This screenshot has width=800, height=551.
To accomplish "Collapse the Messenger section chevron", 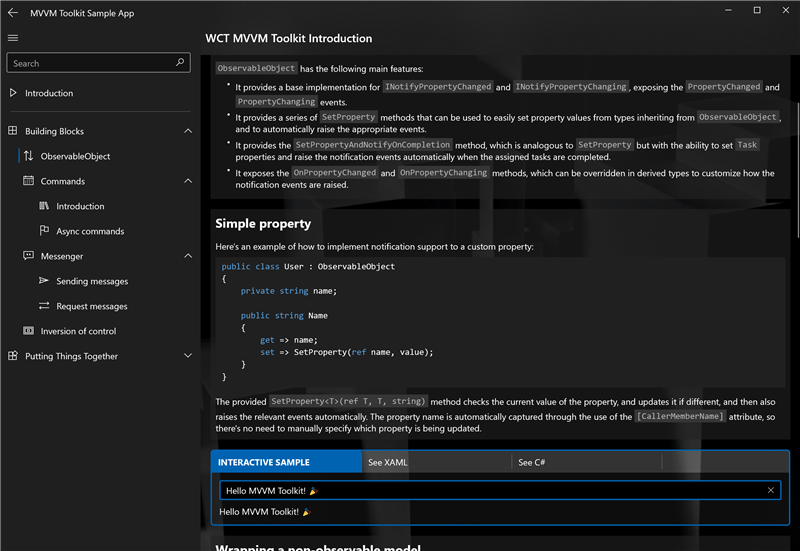I will coord(188,256).
